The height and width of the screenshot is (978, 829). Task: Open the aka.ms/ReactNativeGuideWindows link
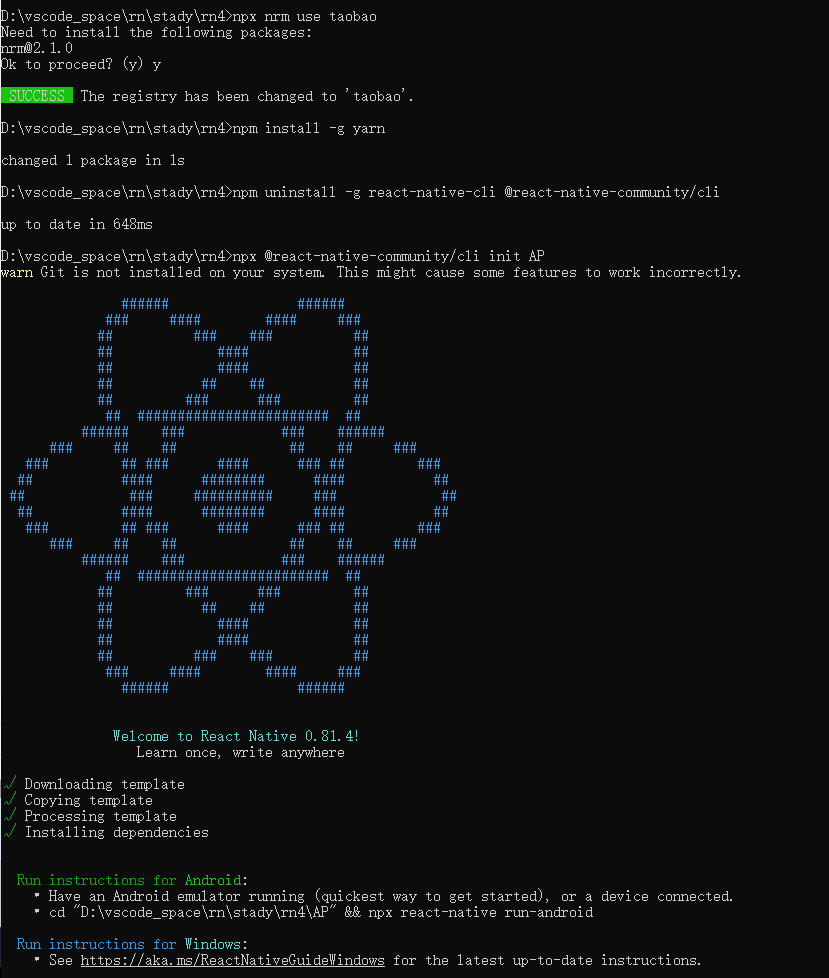click(233, 961)
